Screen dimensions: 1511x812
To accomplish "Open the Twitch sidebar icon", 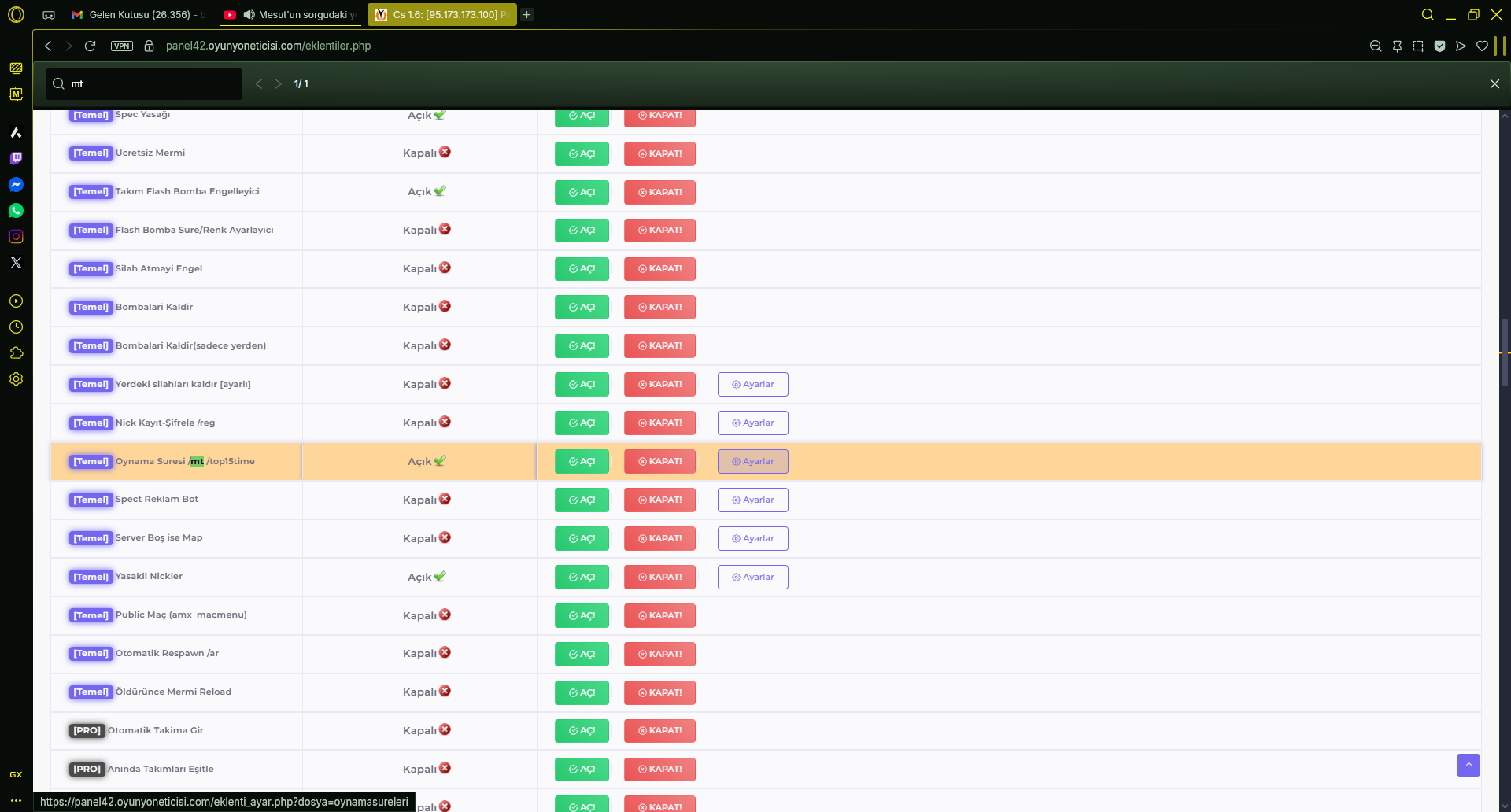I will (x=16, y=158).
